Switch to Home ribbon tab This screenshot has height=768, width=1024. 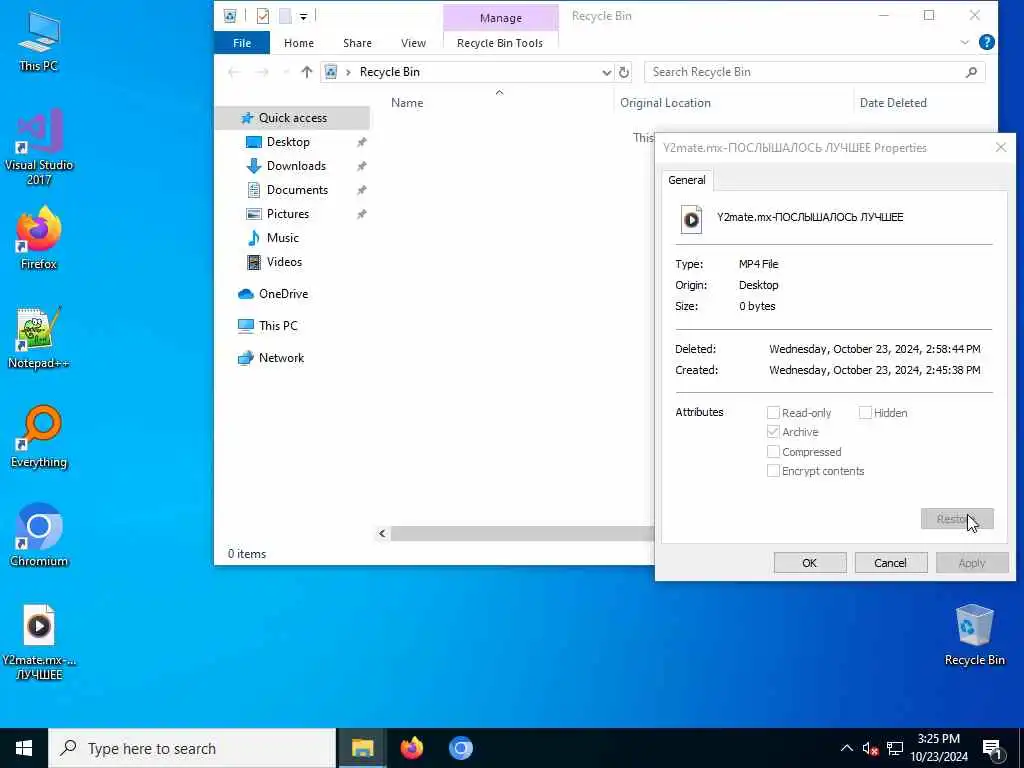(298, 43)
